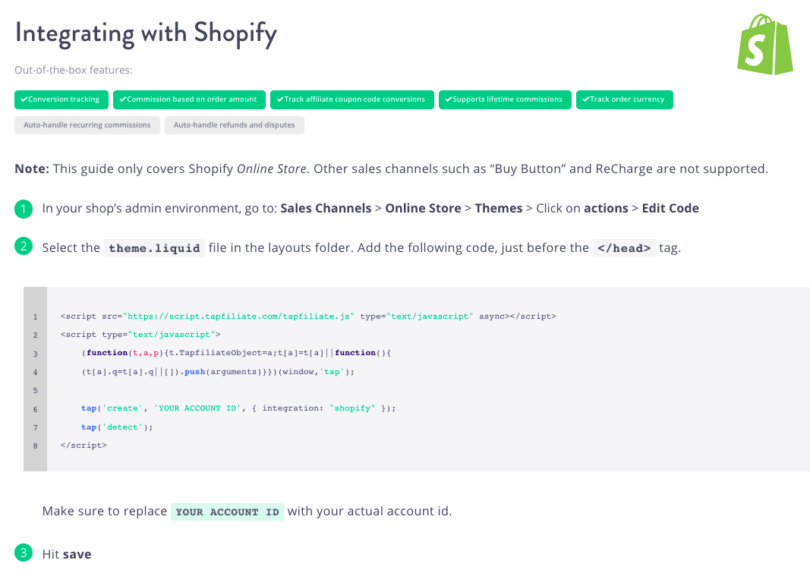The image size is (810, 573).
Task: Click the green Shopify bag logo
Action: coord(764,44)
